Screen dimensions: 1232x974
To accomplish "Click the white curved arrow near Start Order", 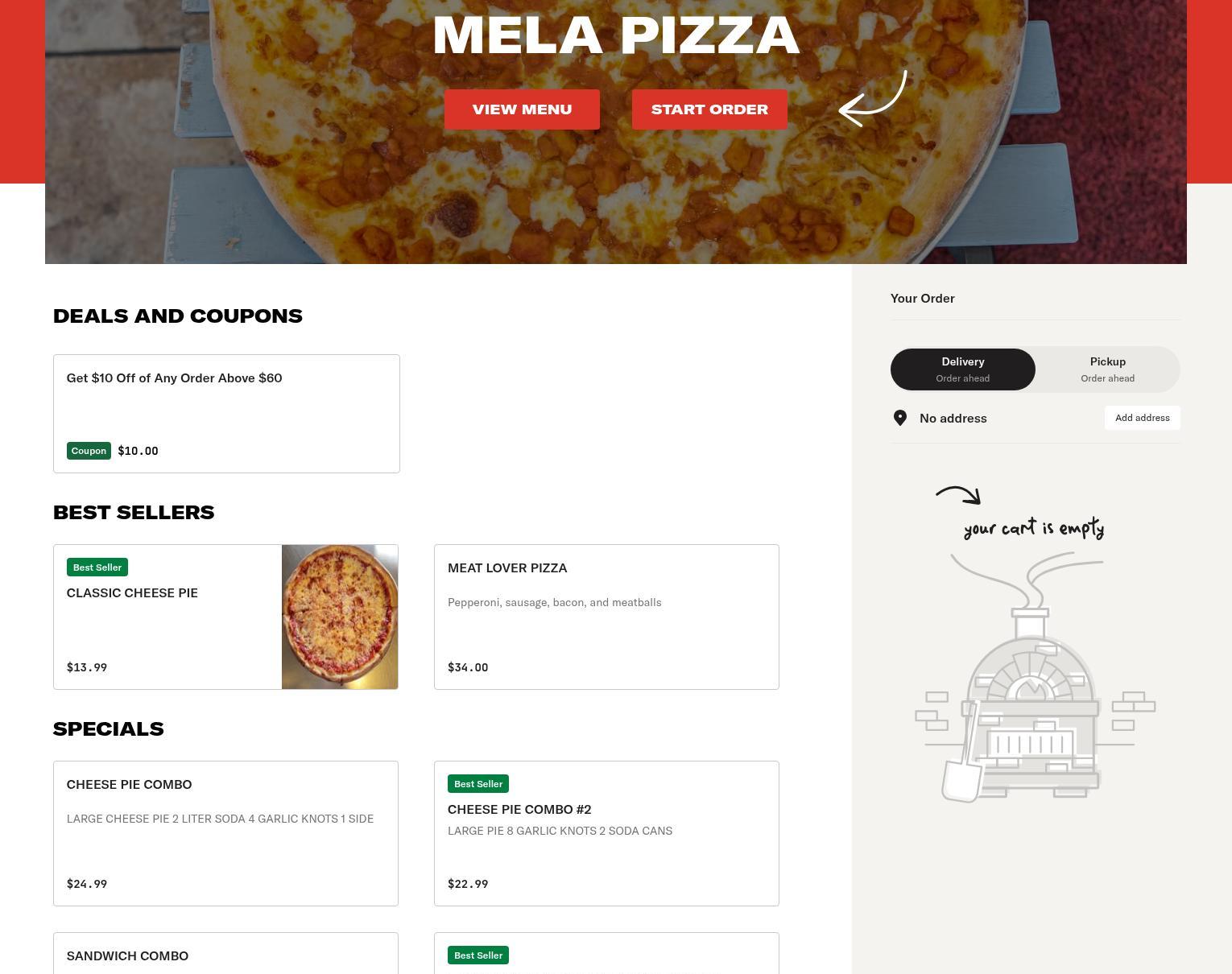I will pyautogui.click(x=873, y=98).
